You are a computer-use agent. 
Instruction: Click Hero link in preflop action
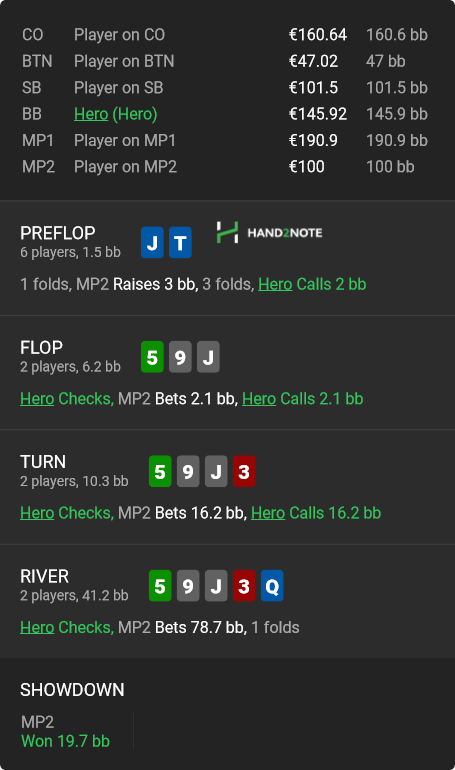(275, 284)
